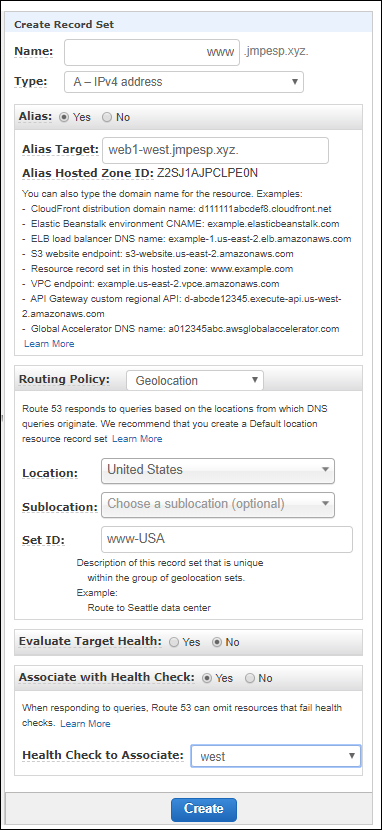Click the ELB load balancer DNS name example

(x=187, y=239)
